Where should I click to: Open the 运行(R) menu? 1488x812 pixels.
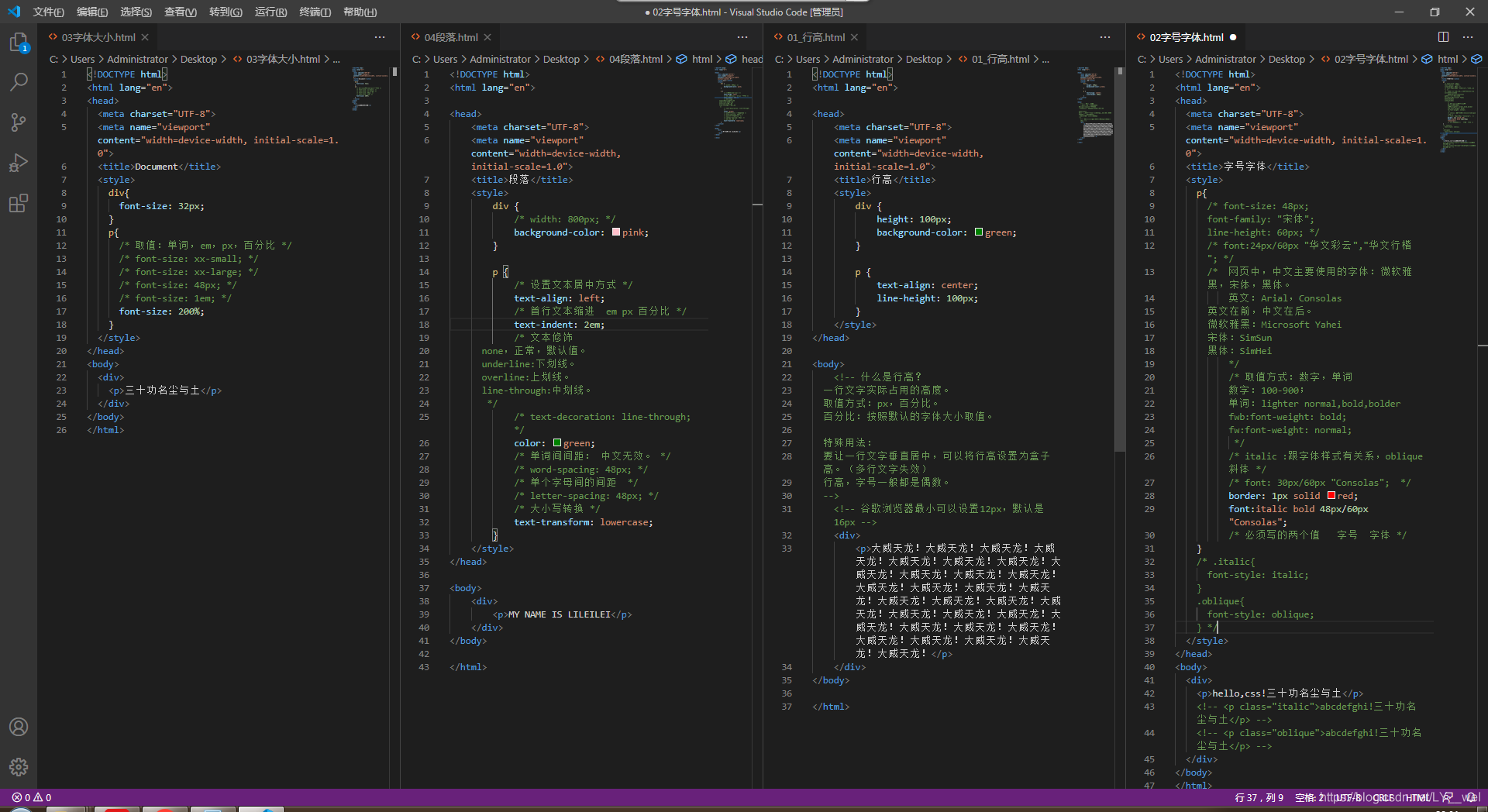(270, 12)
